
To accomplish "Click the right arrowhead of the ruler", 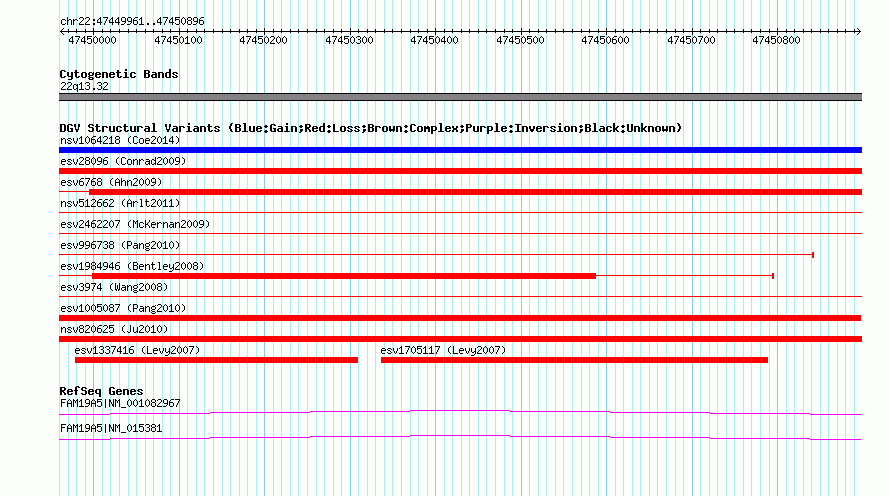I will click(x=858, y=32).
